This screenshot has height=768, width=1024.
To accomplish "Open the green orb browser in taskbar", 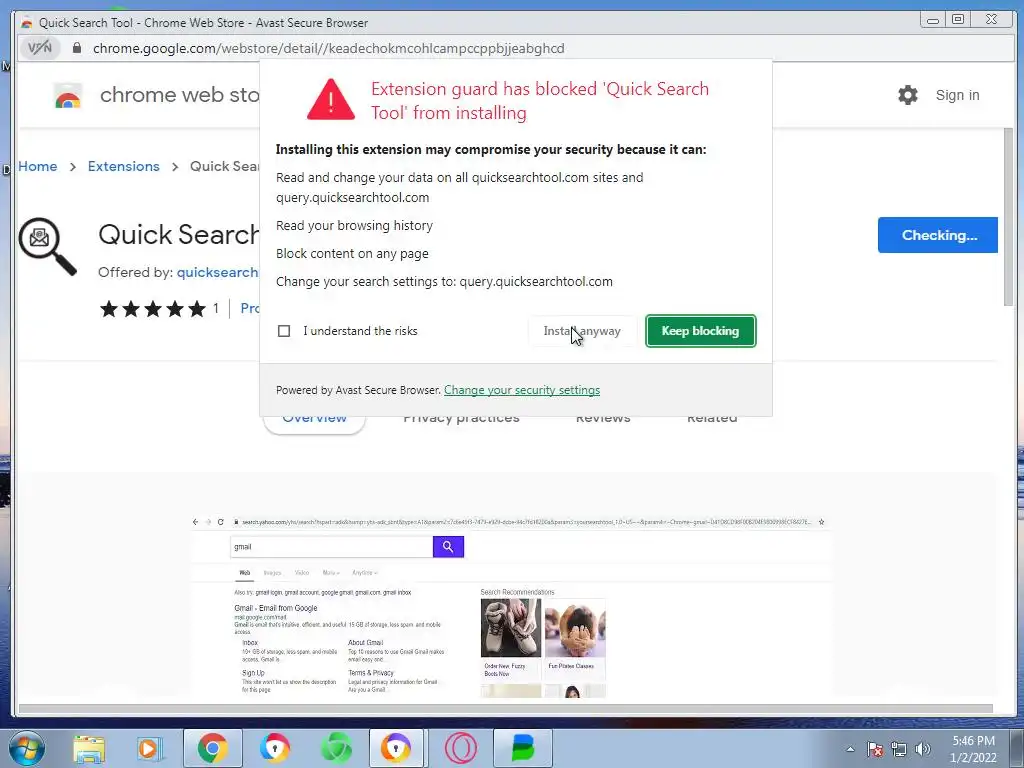I will coord(336,748).
